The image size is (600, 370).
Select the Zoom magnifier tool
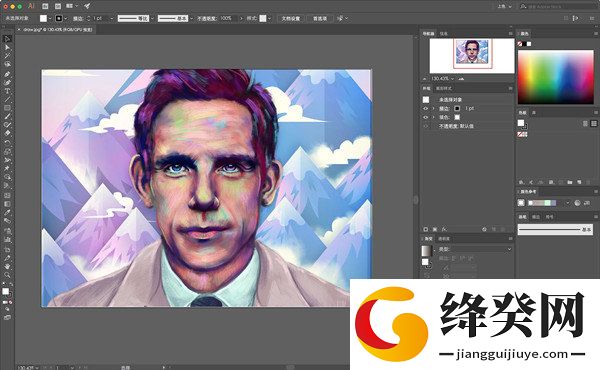click(7, 275)
